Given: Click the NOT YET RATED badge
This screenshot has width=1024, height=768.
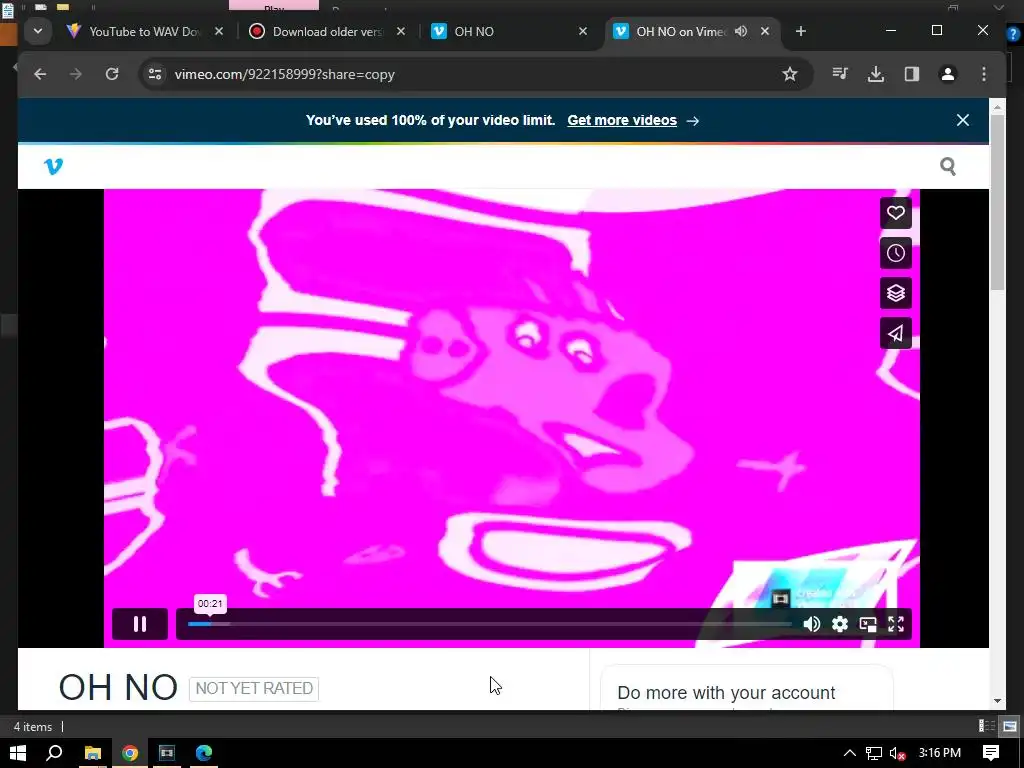Looking at the screenshot, I should click(254, 688).
